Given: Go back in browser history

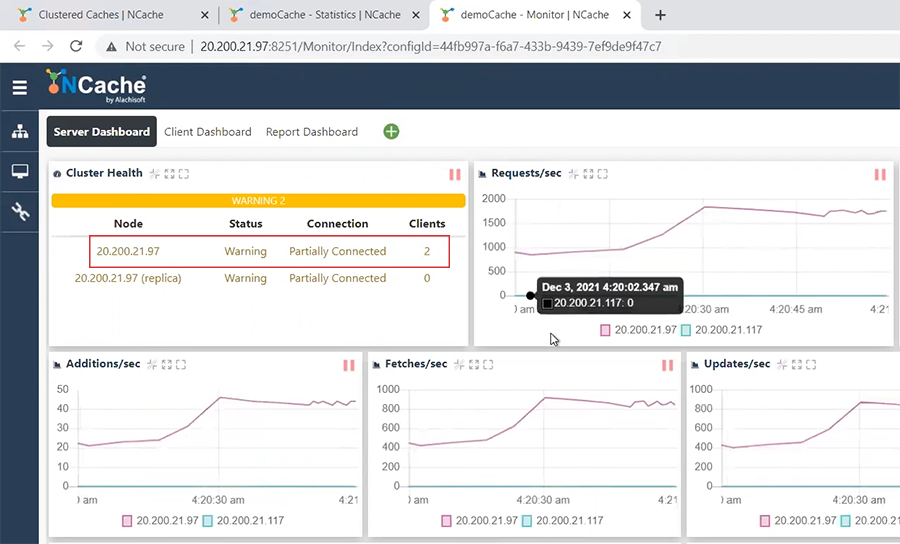Looking at the screenshot, I should tap(20, 46).
